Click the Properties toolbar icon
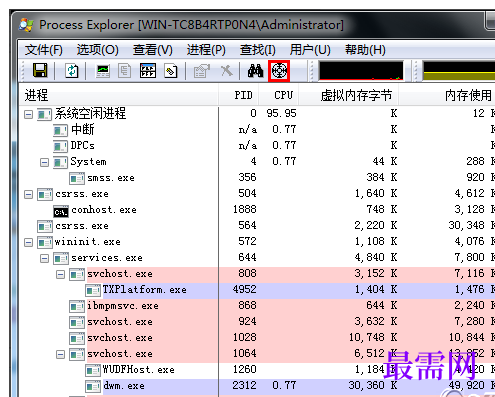The height and width of the screenshot is (397, 495). (x=201, y=71)
